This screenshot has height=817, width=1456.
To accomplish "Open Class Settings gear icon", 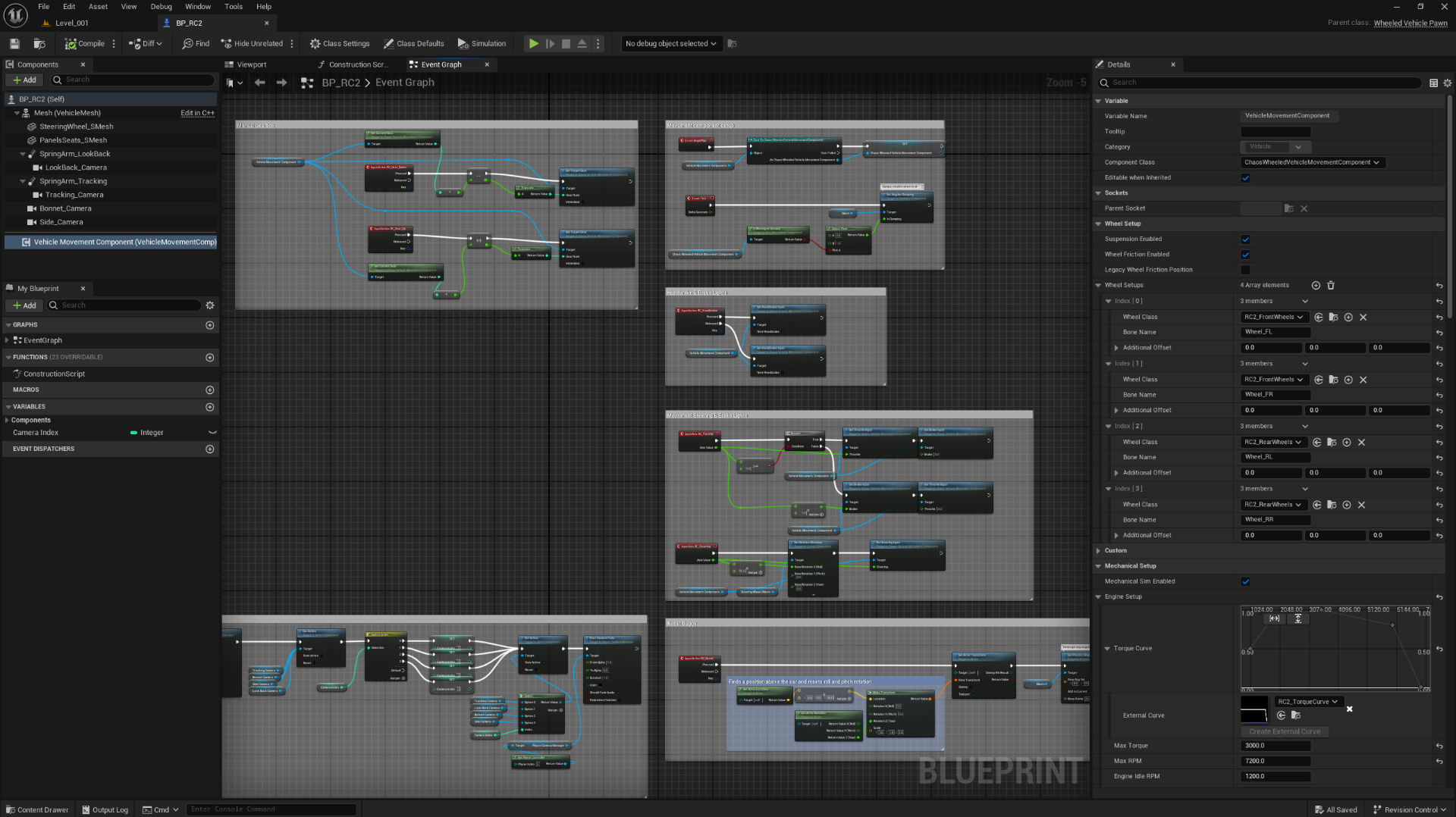I will (x=315, y=44).
